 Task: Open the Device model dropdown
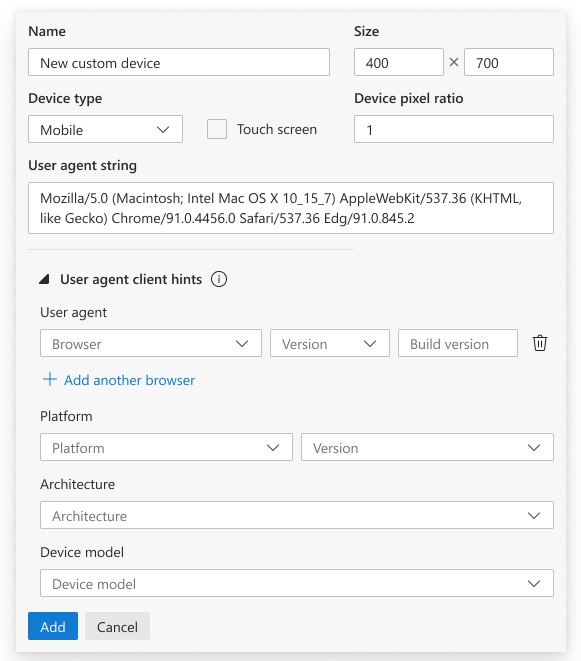[x=297, y=583]
